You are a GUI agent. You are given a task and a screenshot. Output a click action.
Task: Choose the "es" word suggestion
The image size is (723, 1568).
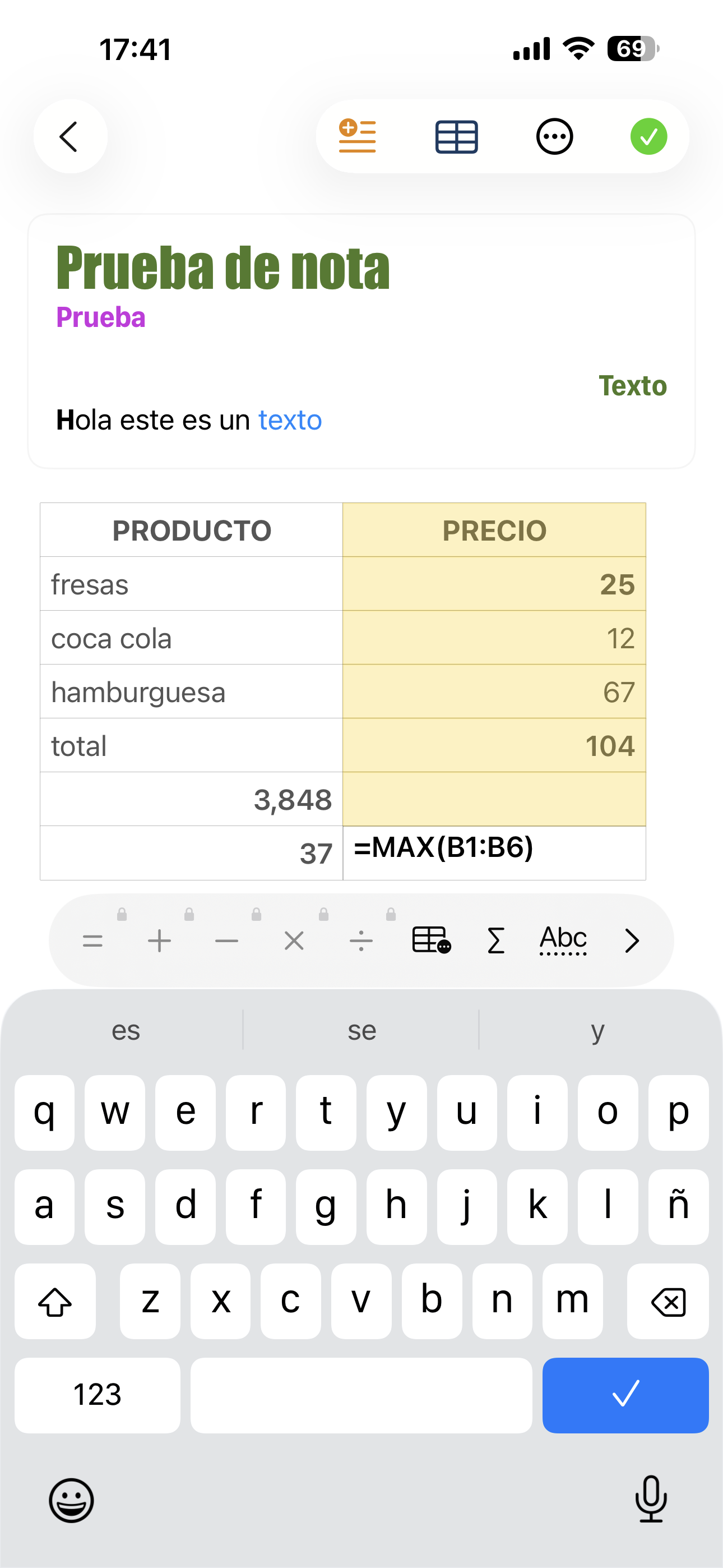pos(126,1031)
